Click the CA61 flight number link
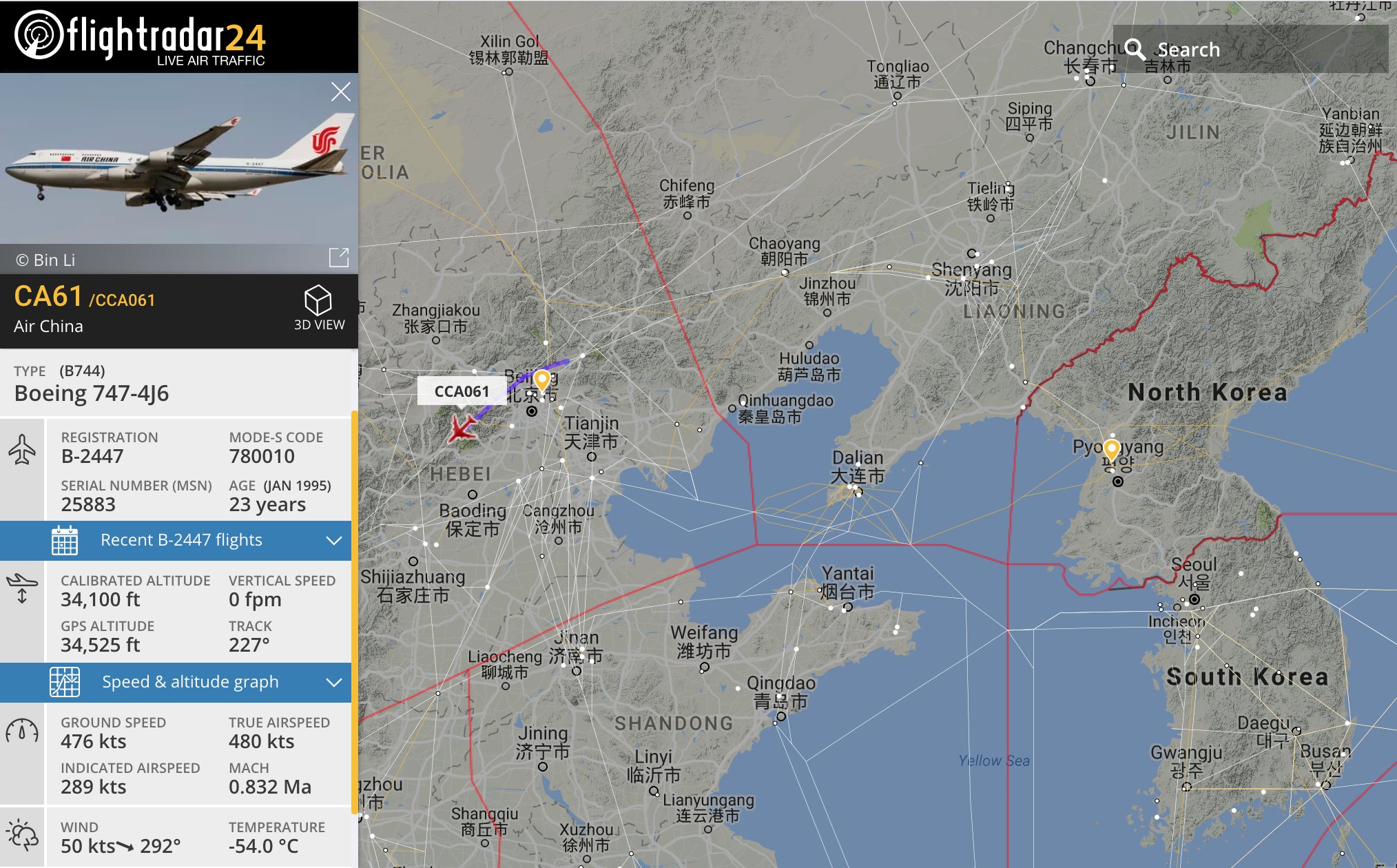 click(48, 297)
